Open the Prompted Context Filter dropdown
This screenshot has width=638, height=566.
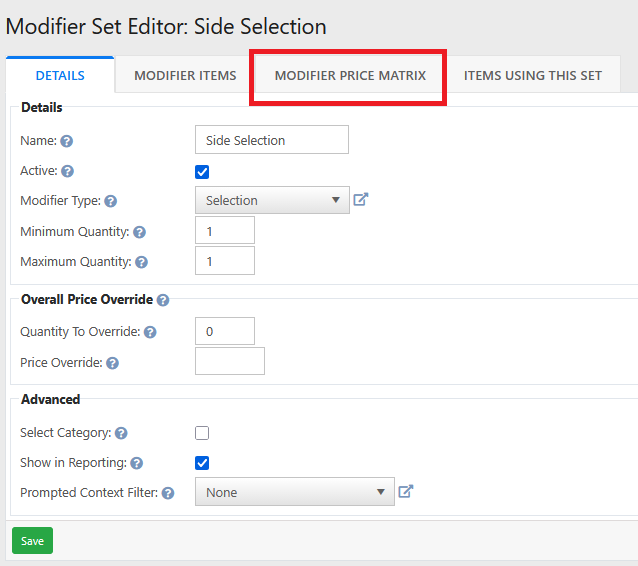[295, 492]
